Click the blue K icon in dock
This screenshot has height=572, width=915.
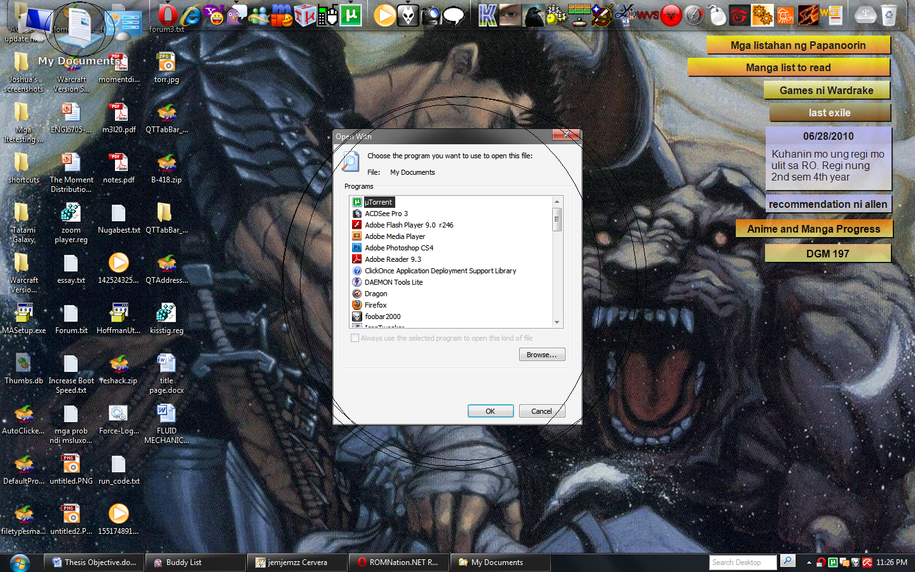487,16
